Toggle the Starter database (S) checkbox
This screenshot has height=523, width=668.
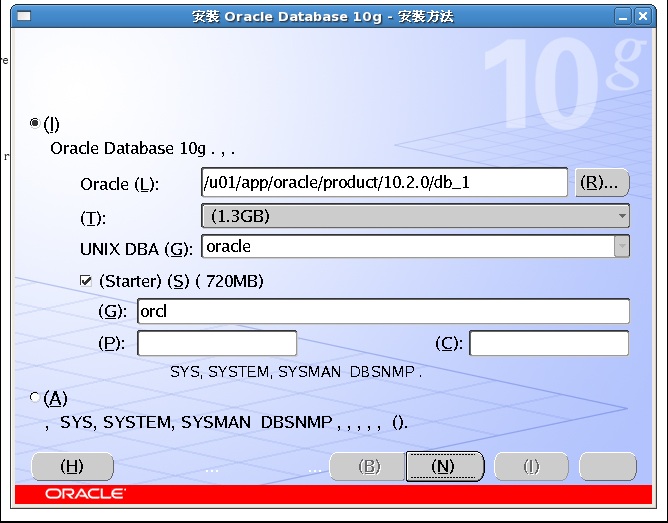tap(86, 281)
